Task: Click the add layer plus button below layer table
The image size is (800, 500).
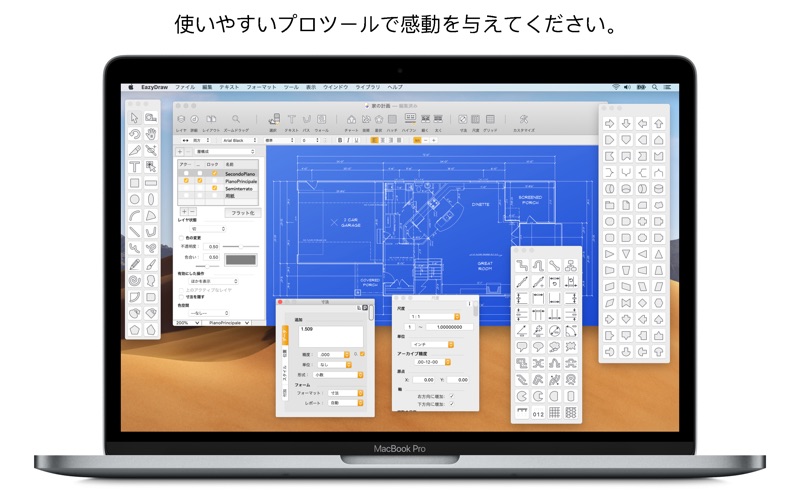Action: coord(184,211)
